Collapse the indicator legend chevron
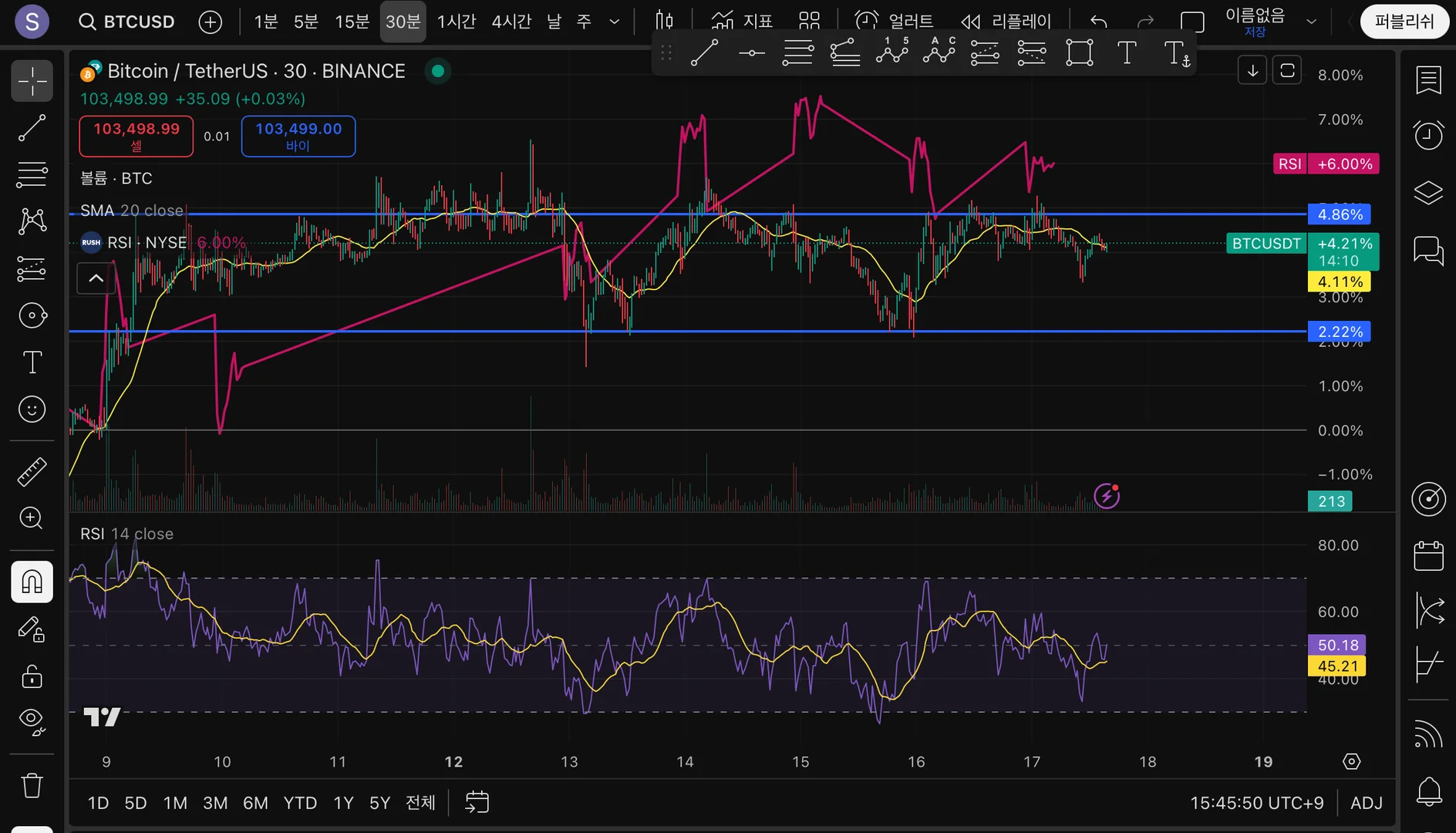This screenshot has height=833, width=1456. [x=96, y=278]
